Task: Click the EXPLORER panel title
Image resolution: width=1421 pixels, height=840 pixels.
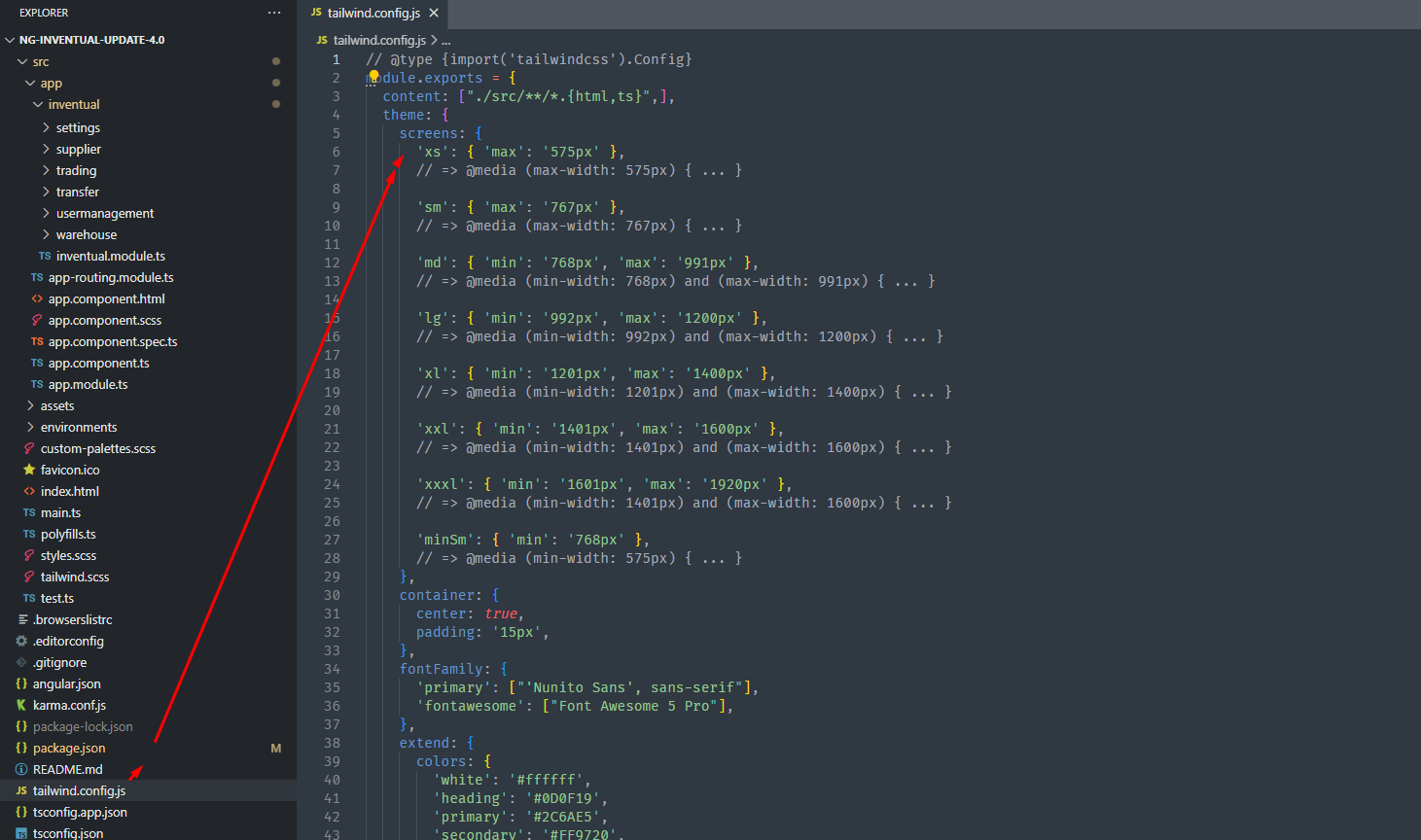Action: click(44, 13)
